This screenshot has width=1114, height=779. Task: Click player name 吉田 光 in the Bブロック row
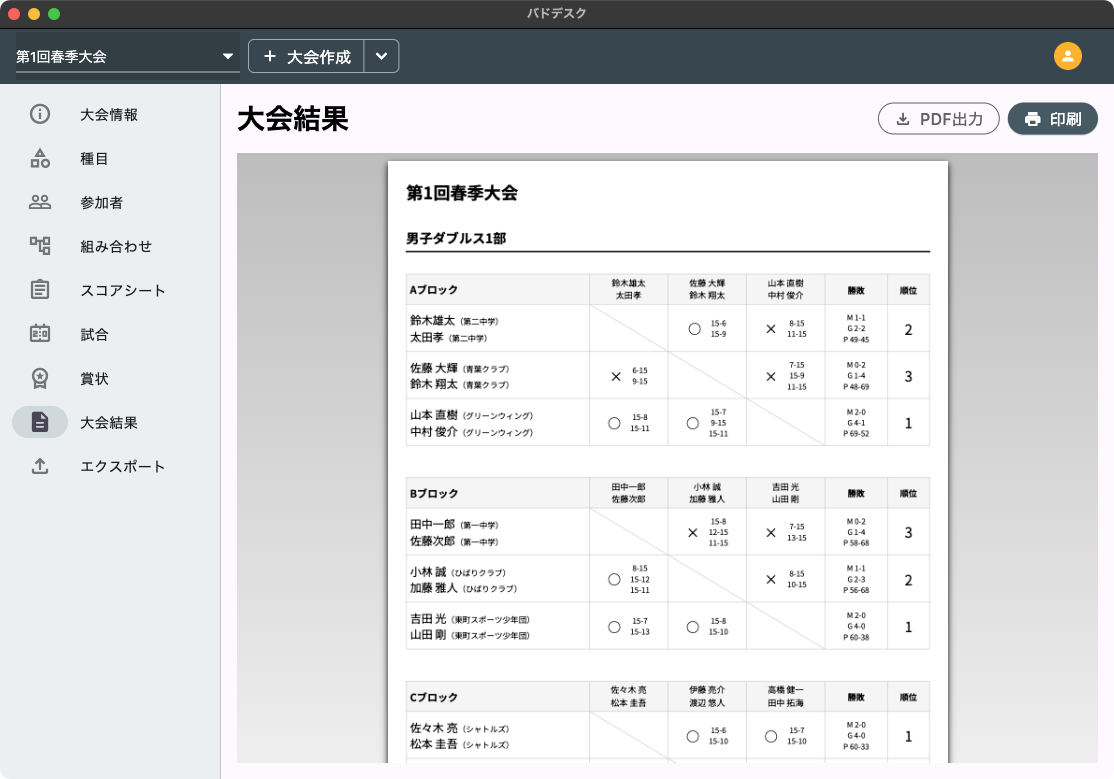click(428, 619)
